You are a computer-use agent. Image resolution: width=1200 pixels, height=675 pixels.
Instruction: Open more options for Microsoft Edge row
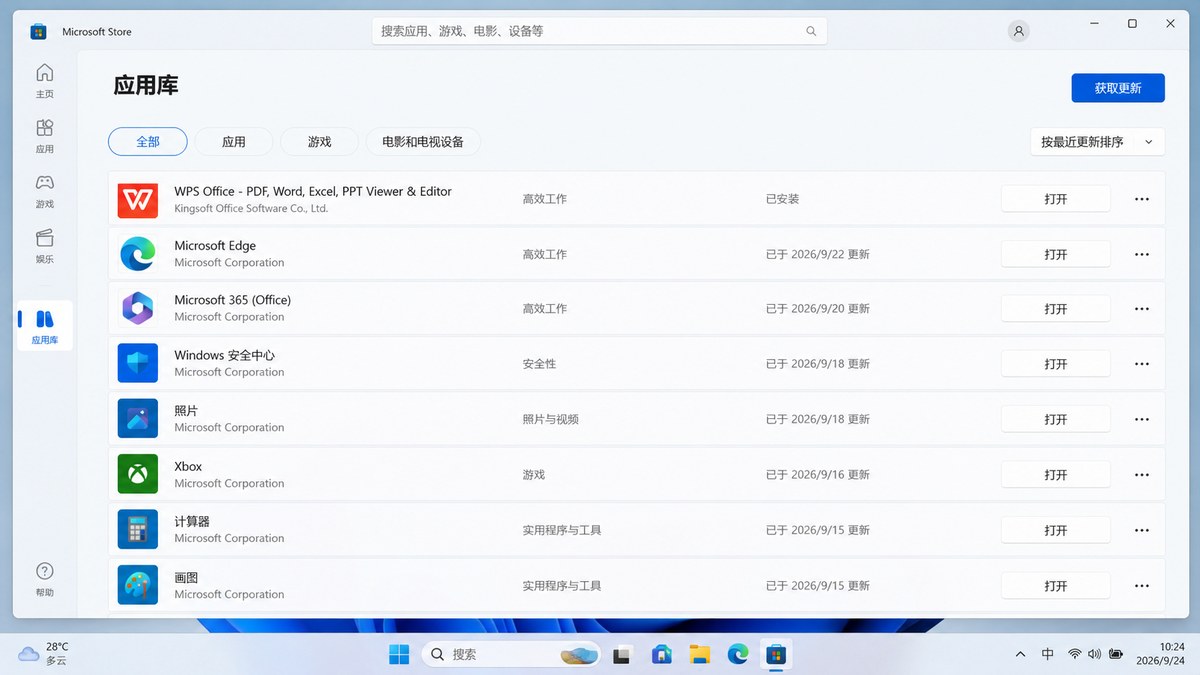[1142, 254]
